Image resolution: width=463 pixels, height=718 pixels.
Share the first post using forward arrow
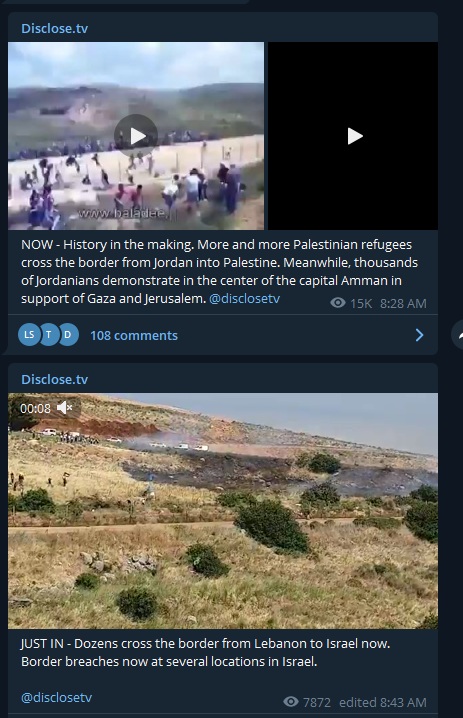click(458, 335)
